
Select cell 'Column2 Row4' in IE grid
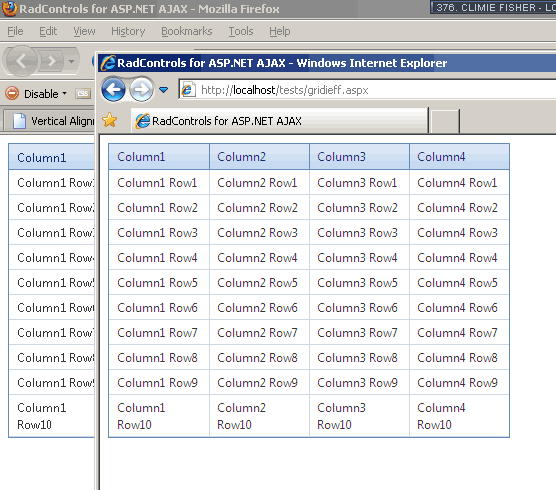[259, 257]
